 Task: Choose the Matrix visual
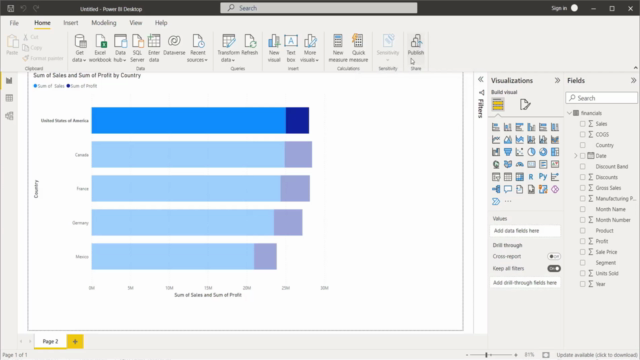tap(520, 177)
